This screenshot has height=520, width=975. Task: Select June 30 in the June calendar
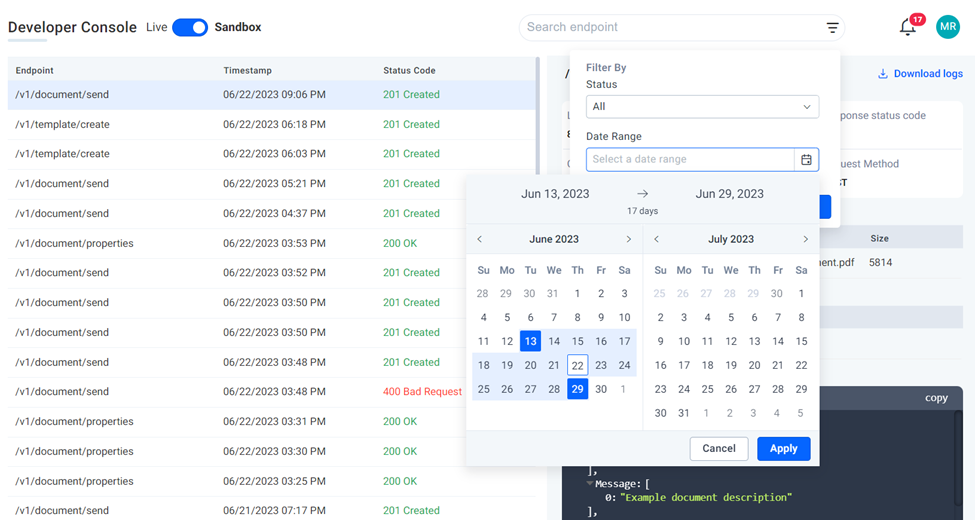click(601, 389)
